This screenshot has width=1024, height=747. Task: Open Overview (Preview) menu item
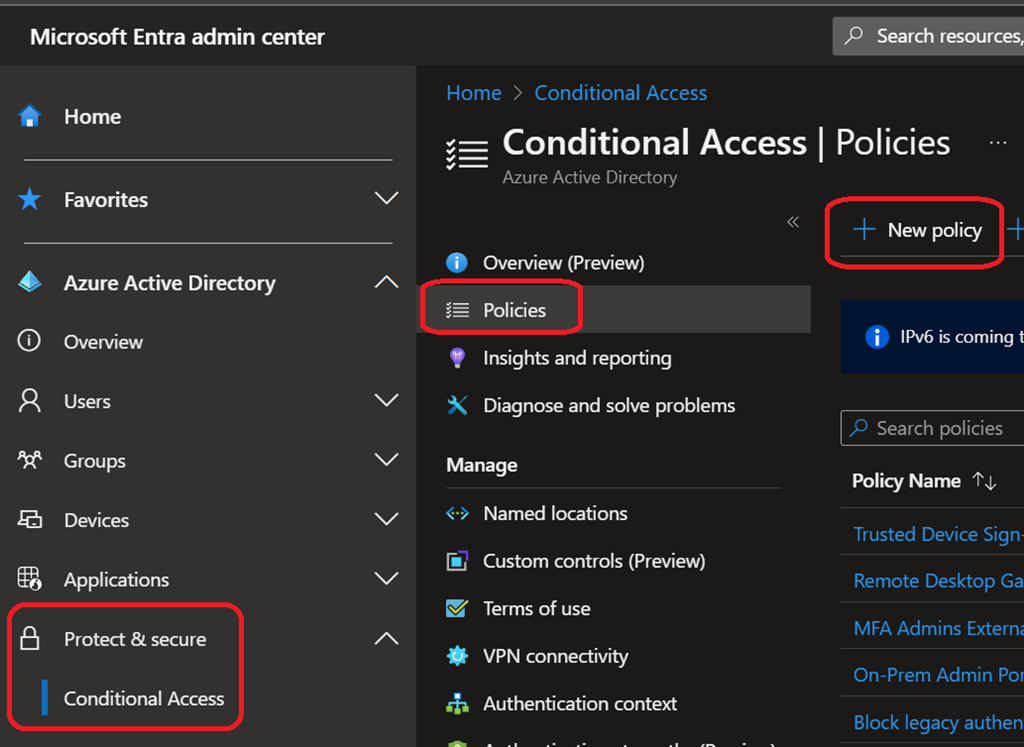(563, 263)
